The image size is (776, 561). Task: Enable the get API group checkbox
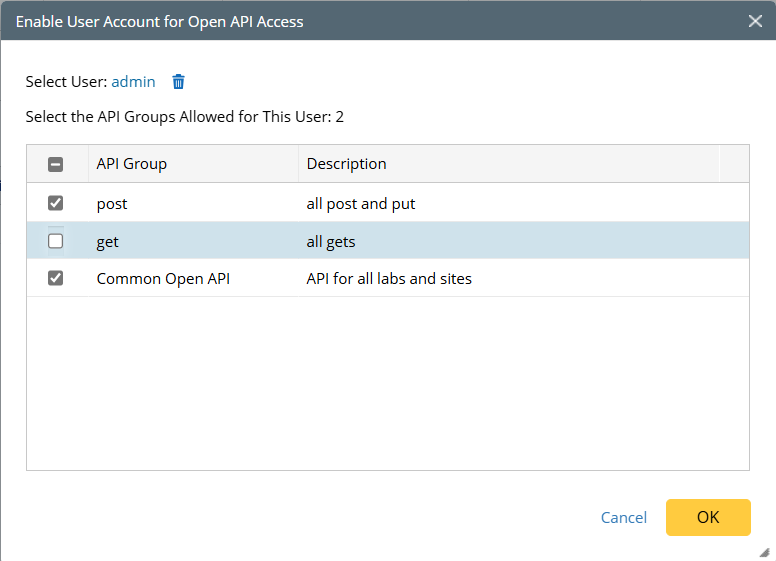(56, 241)
